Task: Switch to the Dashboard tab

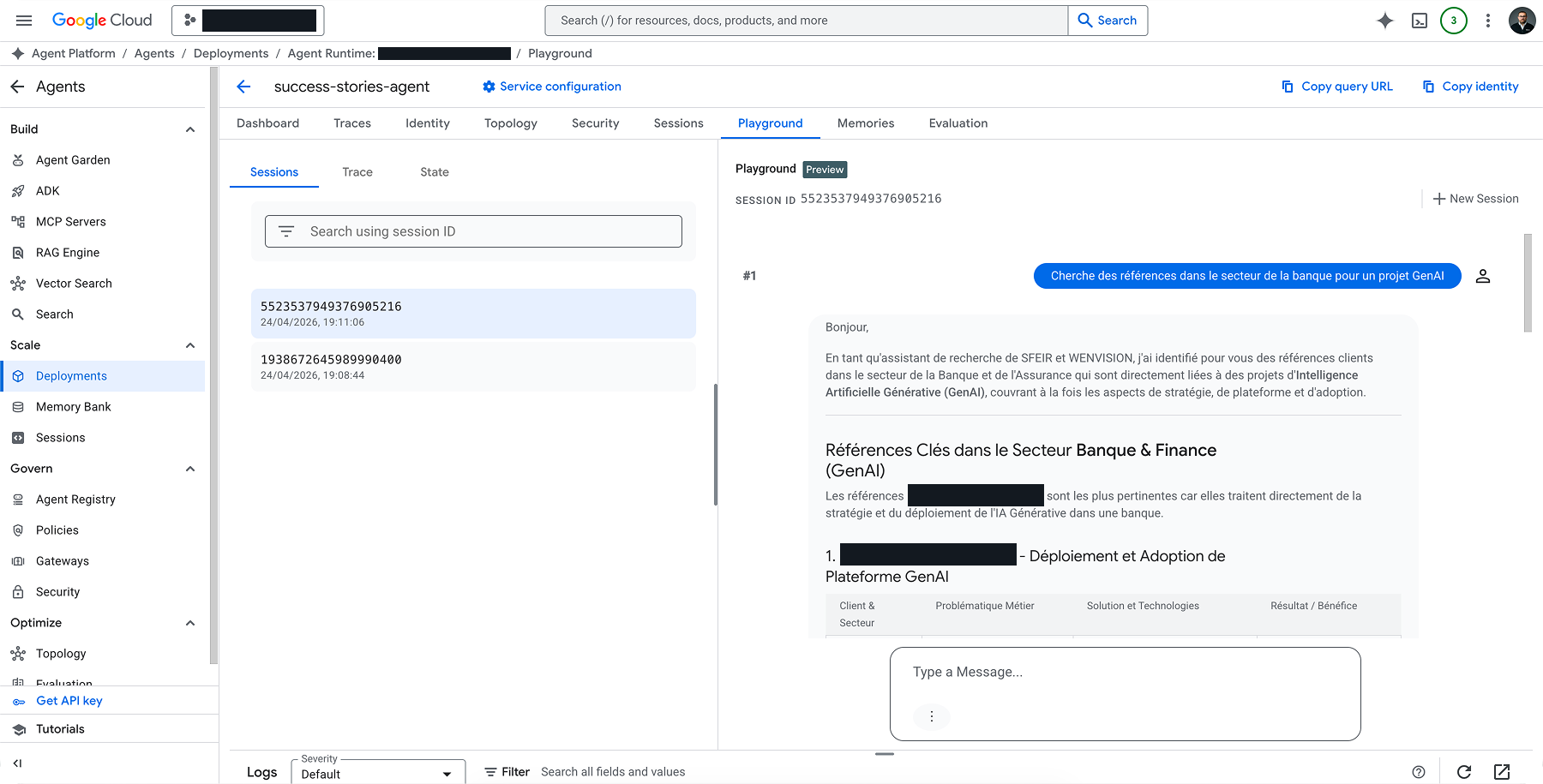Action: click(x=267, y=123)
